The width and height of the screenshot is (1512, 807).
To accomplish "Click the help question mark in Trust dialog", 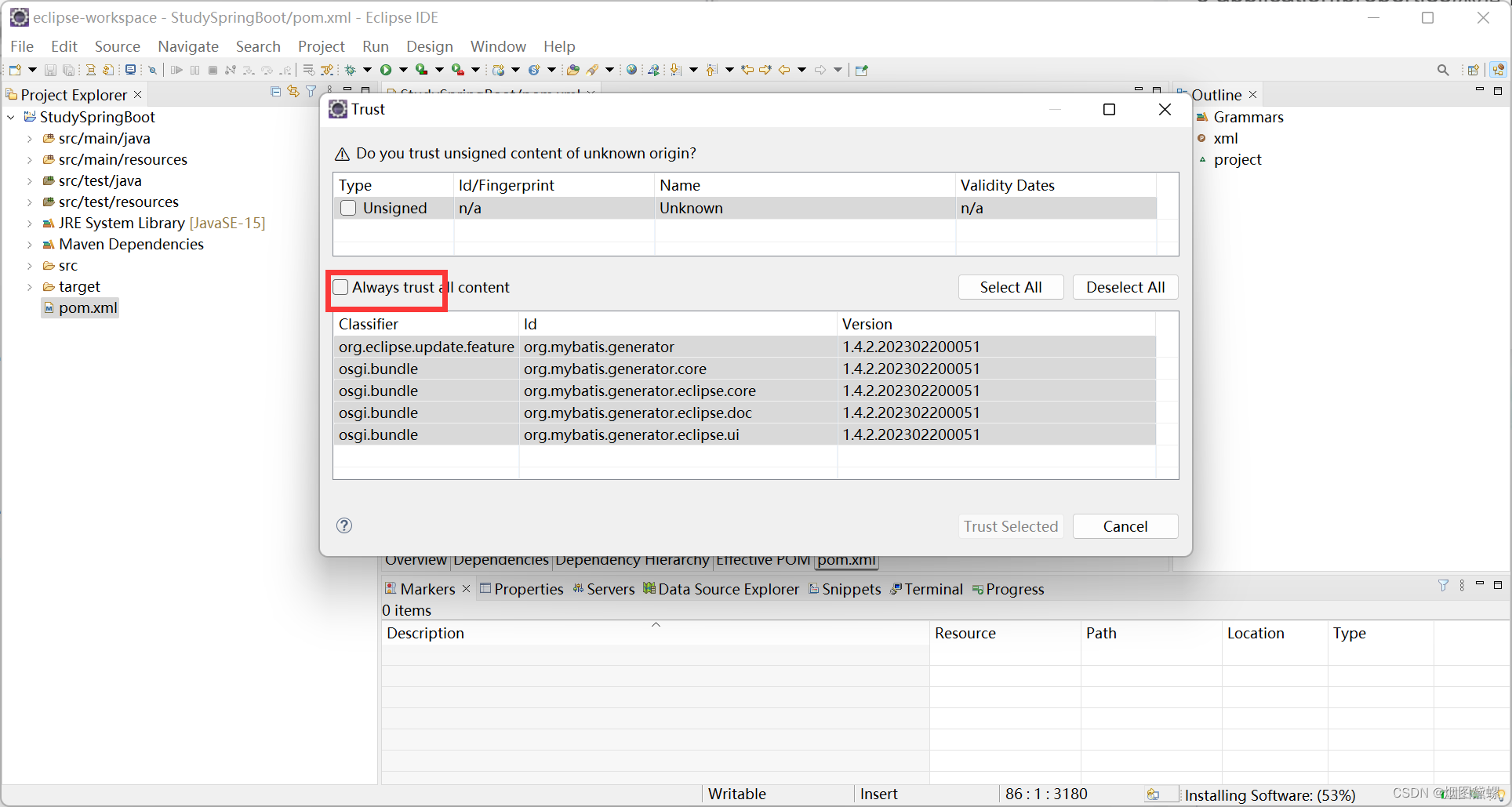I will [x=344, y=525].
